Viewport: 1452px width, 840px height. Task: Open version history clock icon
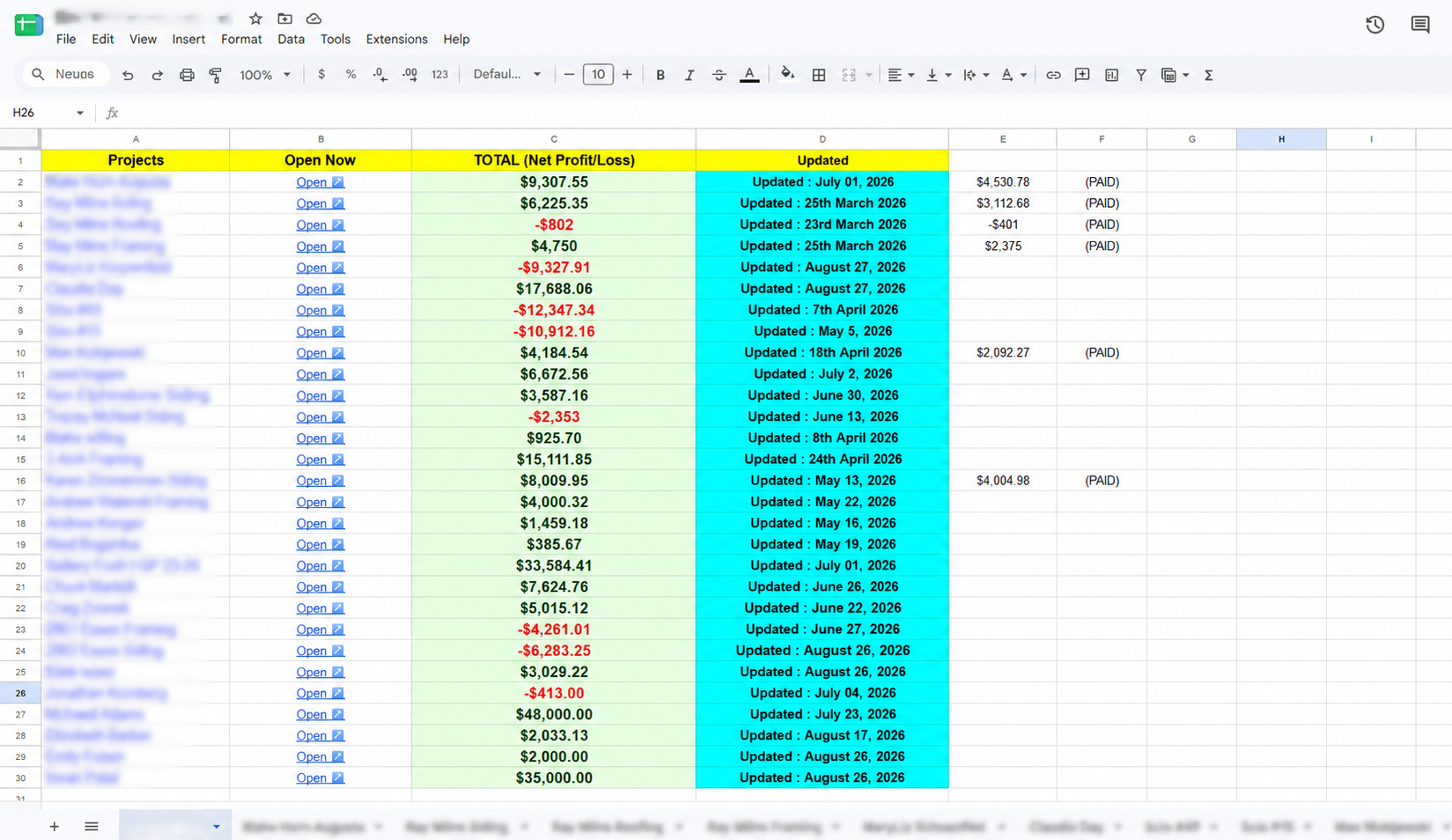click(1375, 25)
